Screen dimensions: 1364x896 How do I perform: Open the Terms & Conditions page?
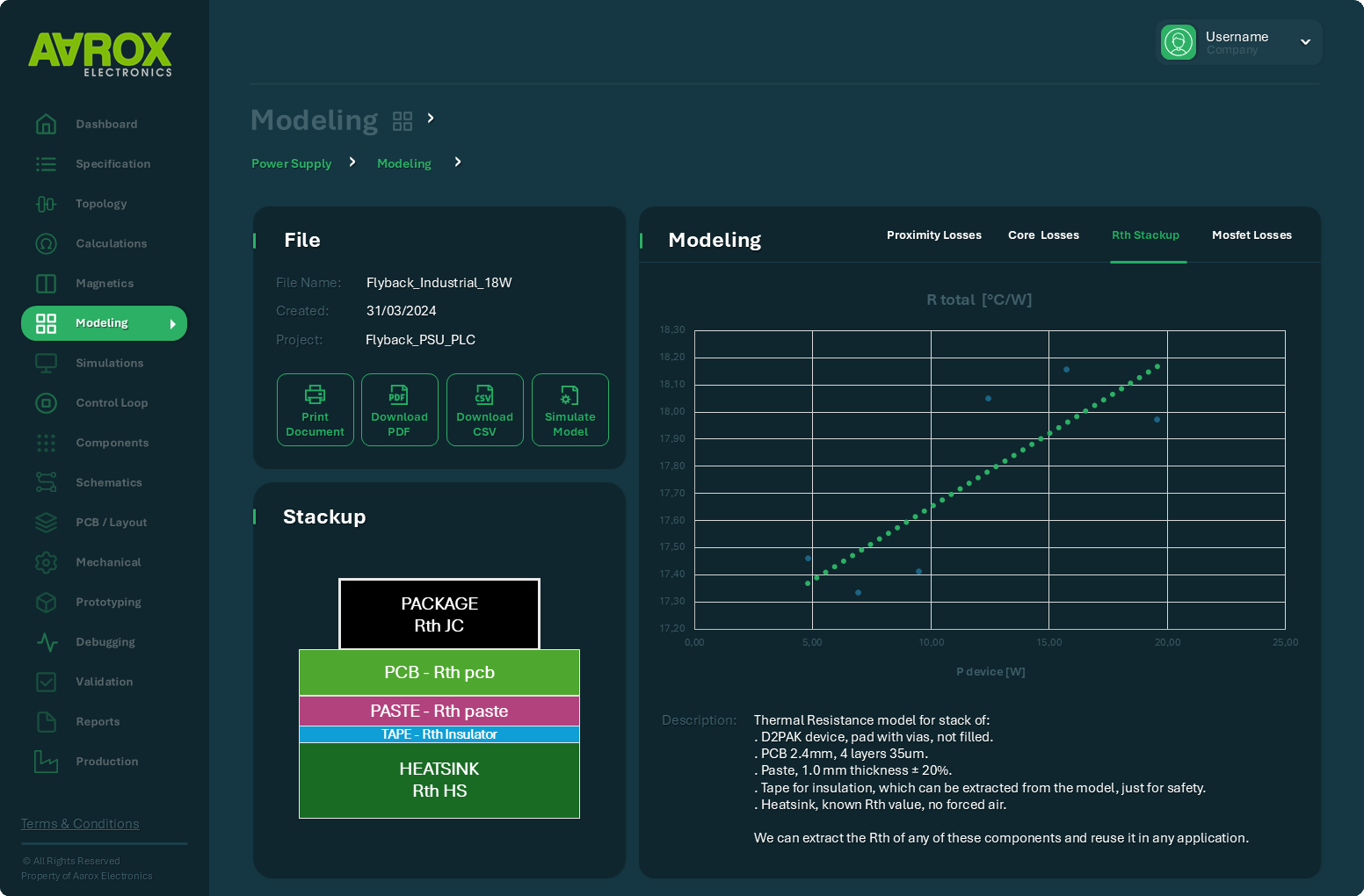(80, 823)
